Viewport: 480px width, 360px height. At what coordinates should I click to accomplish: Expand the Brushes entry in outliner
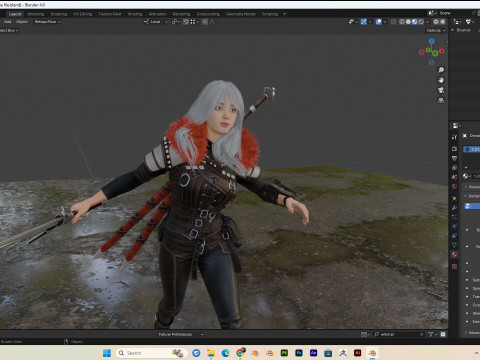pyautogui.click(x=452, y=30)
